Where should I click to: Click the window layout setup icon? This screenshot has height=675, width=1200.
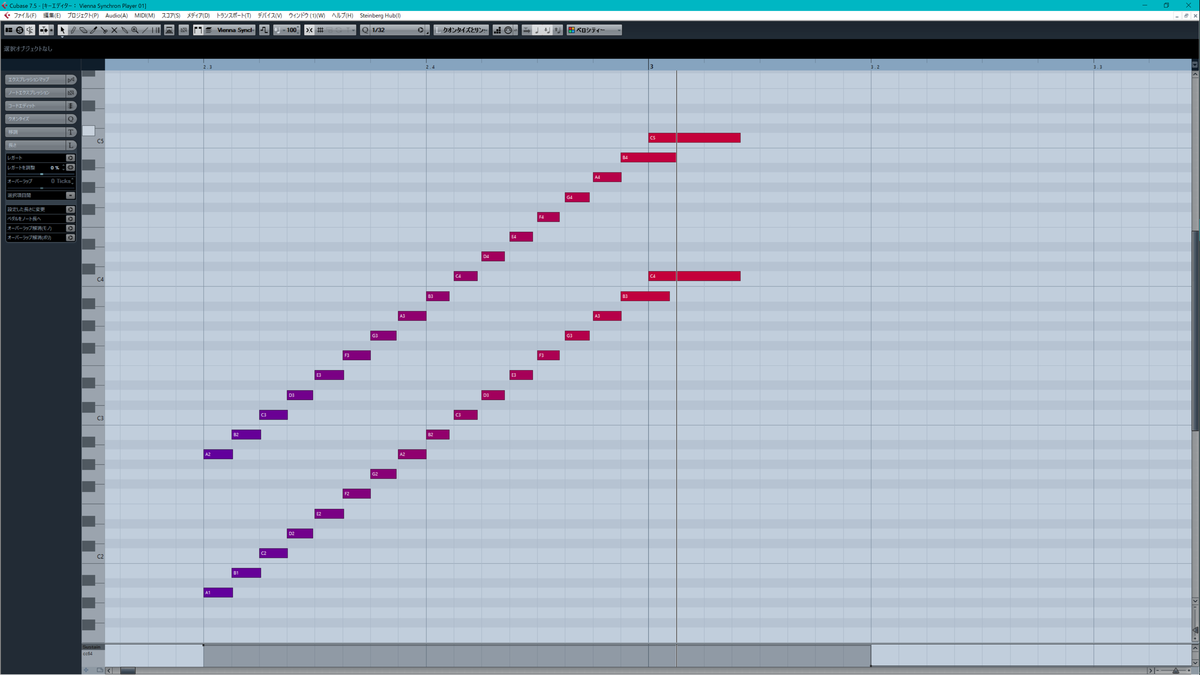8,30
